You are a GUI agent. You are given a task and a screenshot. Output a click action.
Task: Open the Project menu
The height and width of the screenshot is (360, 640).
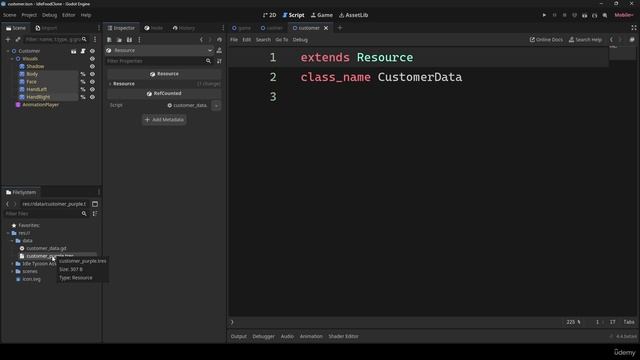(x=29, y=15)
